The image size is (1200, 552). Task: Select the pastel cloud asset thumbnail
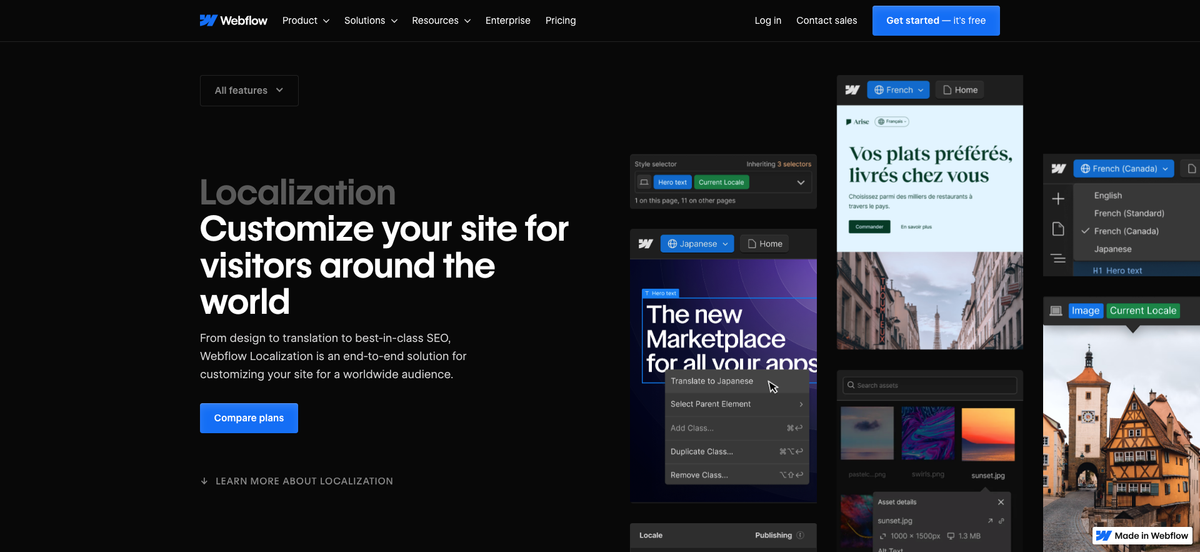click(868, 434)
